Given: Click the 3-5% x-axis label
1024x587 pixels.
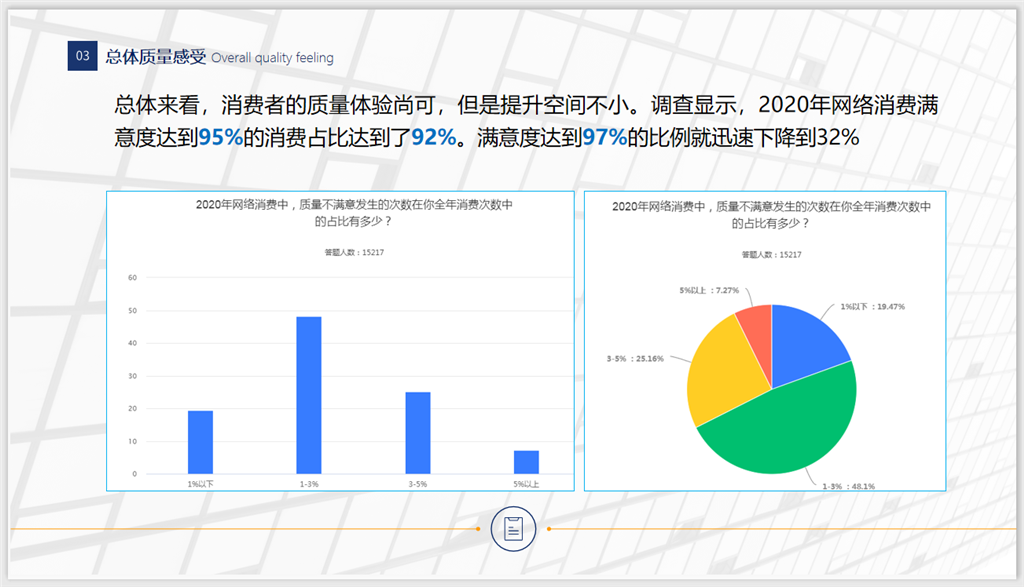Looking at the screenshot, I should [x=418, y=484].
